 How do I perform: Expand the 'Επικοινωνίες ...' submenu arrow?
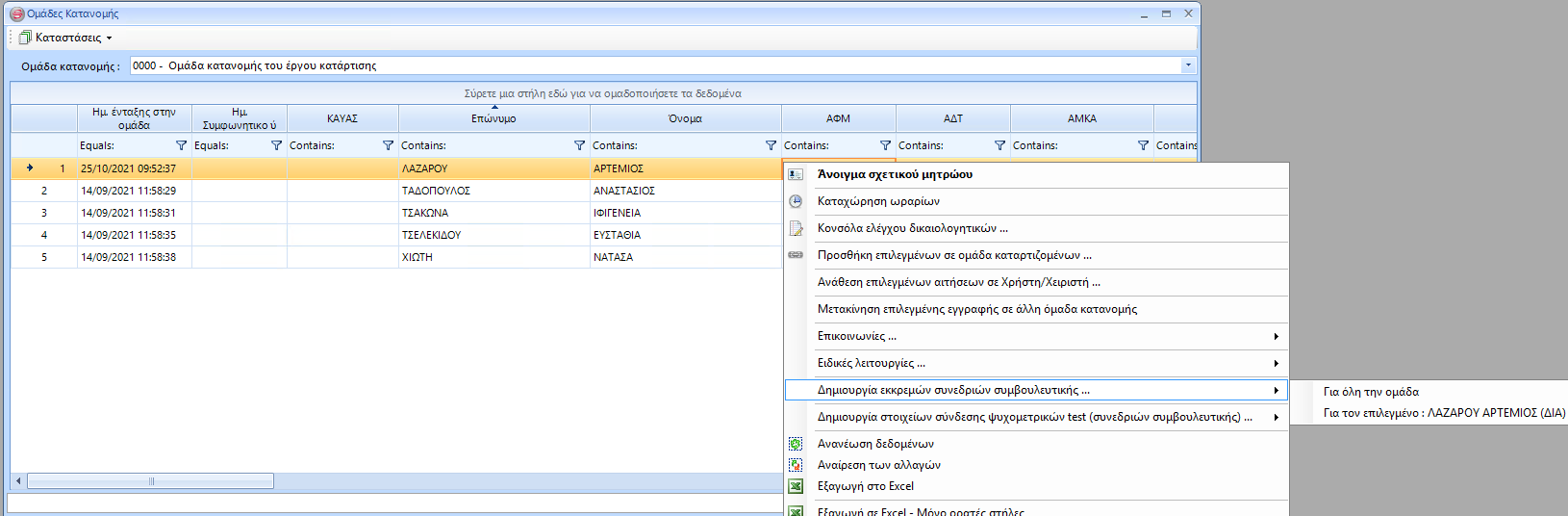coord(1276,336)
